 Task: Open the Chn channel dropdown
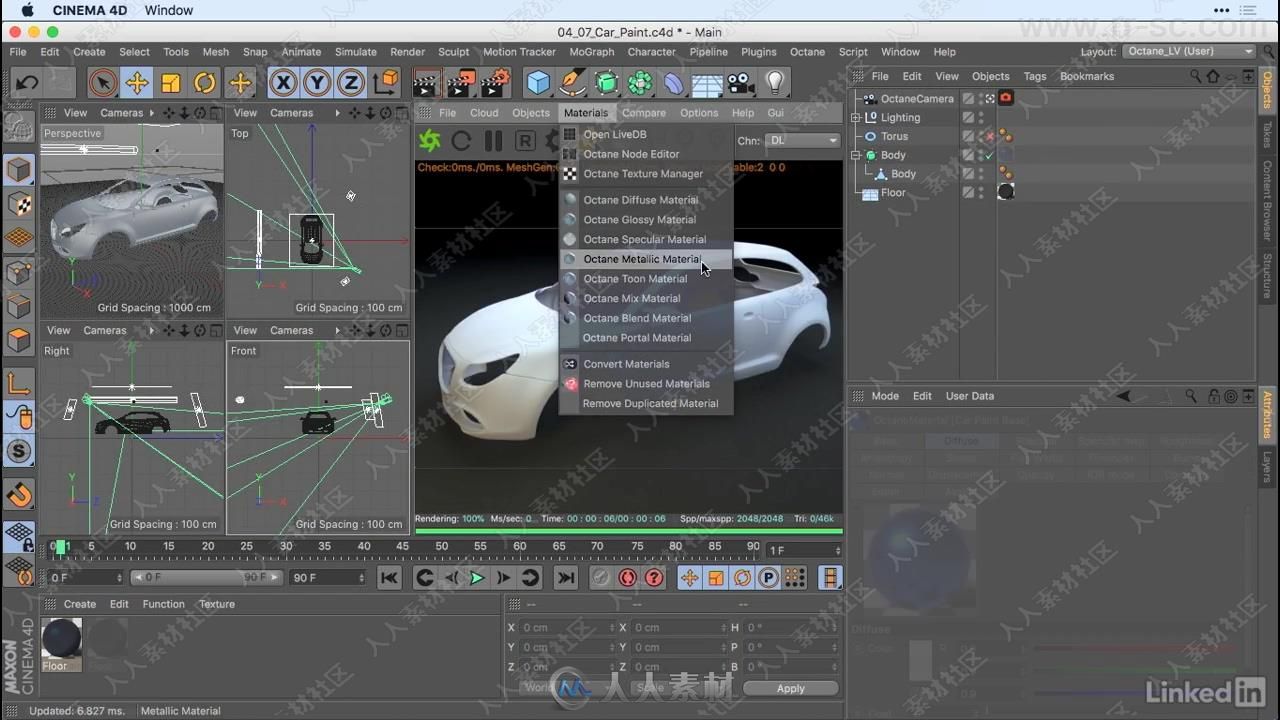[803, 141]
